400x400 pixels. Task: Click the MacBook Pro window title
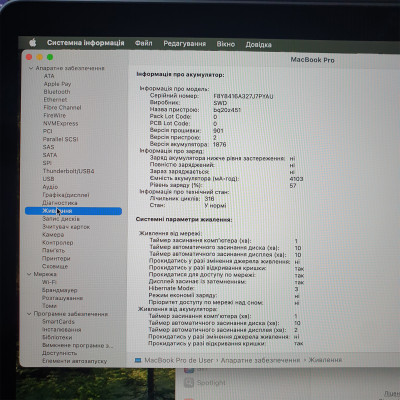312,60
